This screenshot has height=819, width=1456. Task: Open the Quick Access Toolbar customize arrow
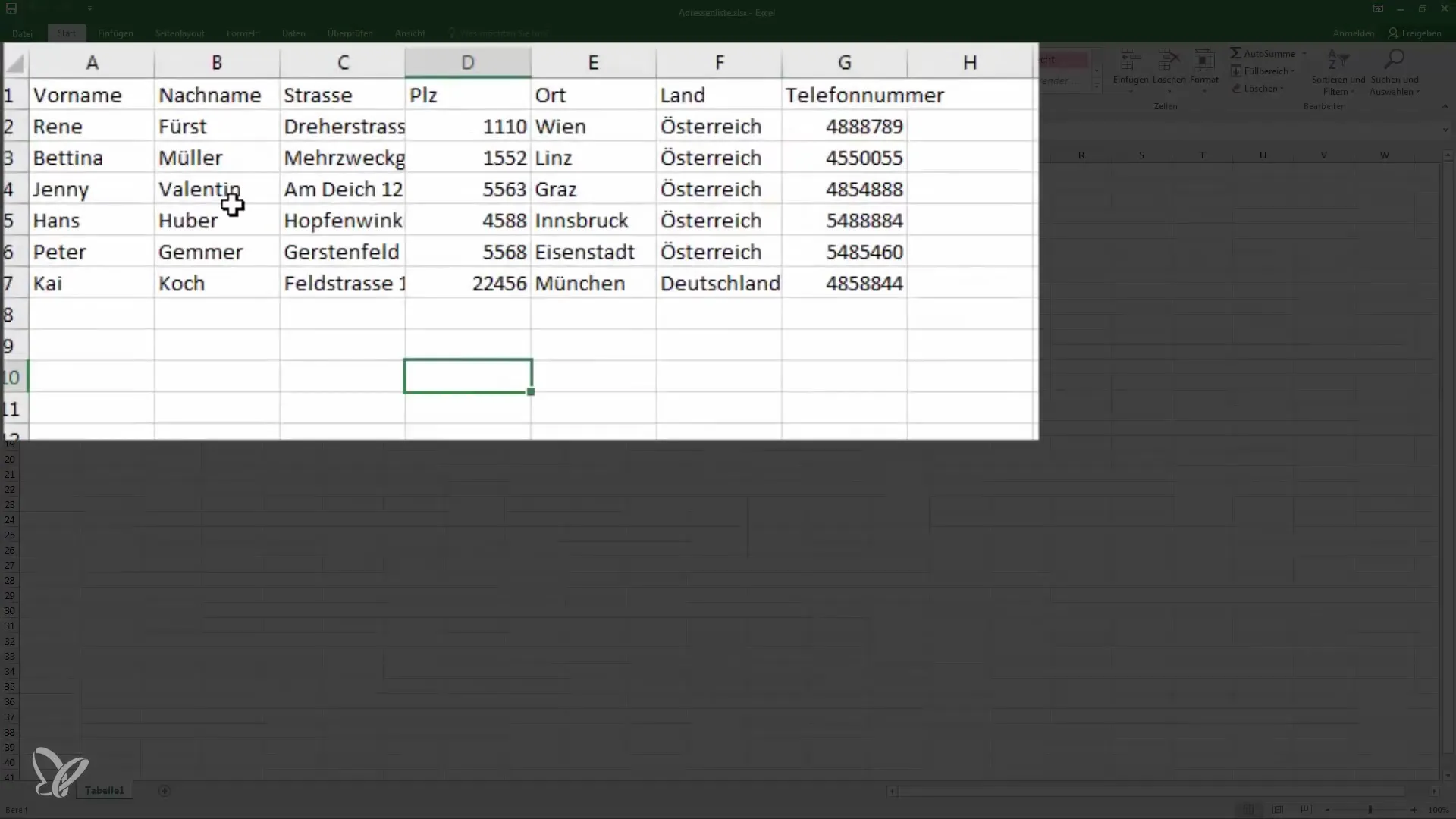(x=89, y=8)
